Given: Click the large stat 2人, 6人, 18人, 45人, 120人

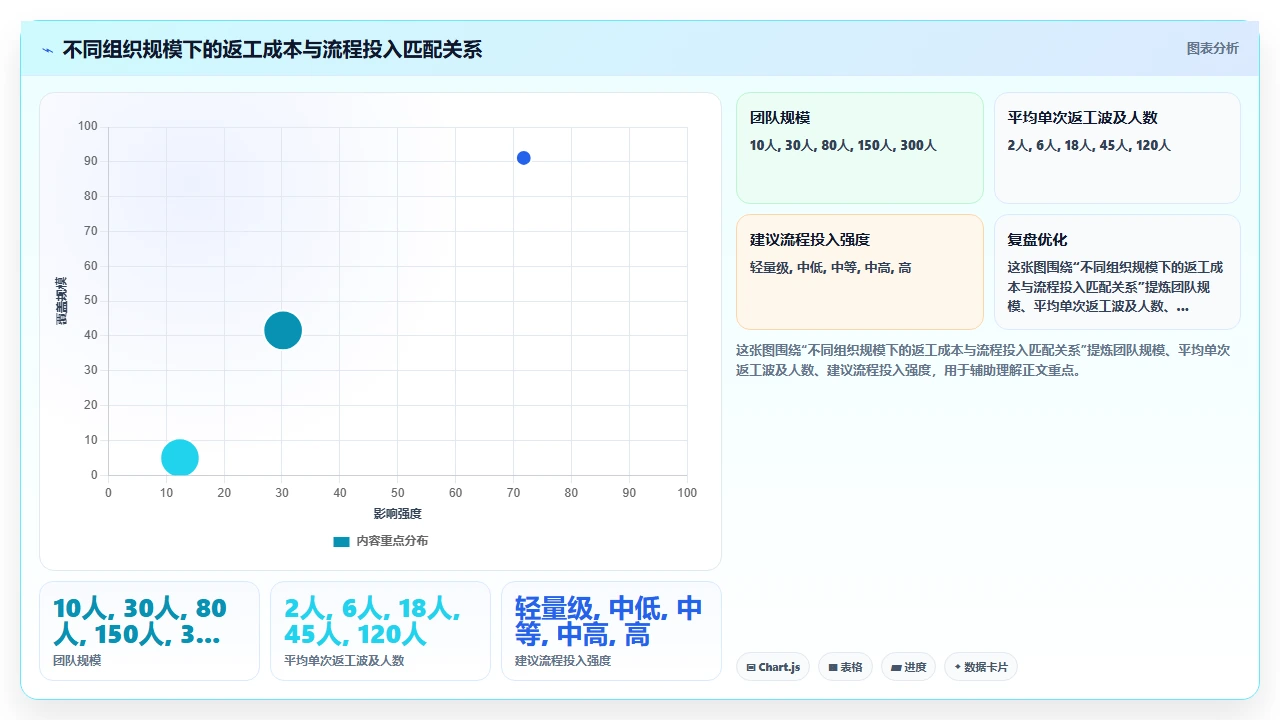Looking at the screenshot, I should coord(372,621).
